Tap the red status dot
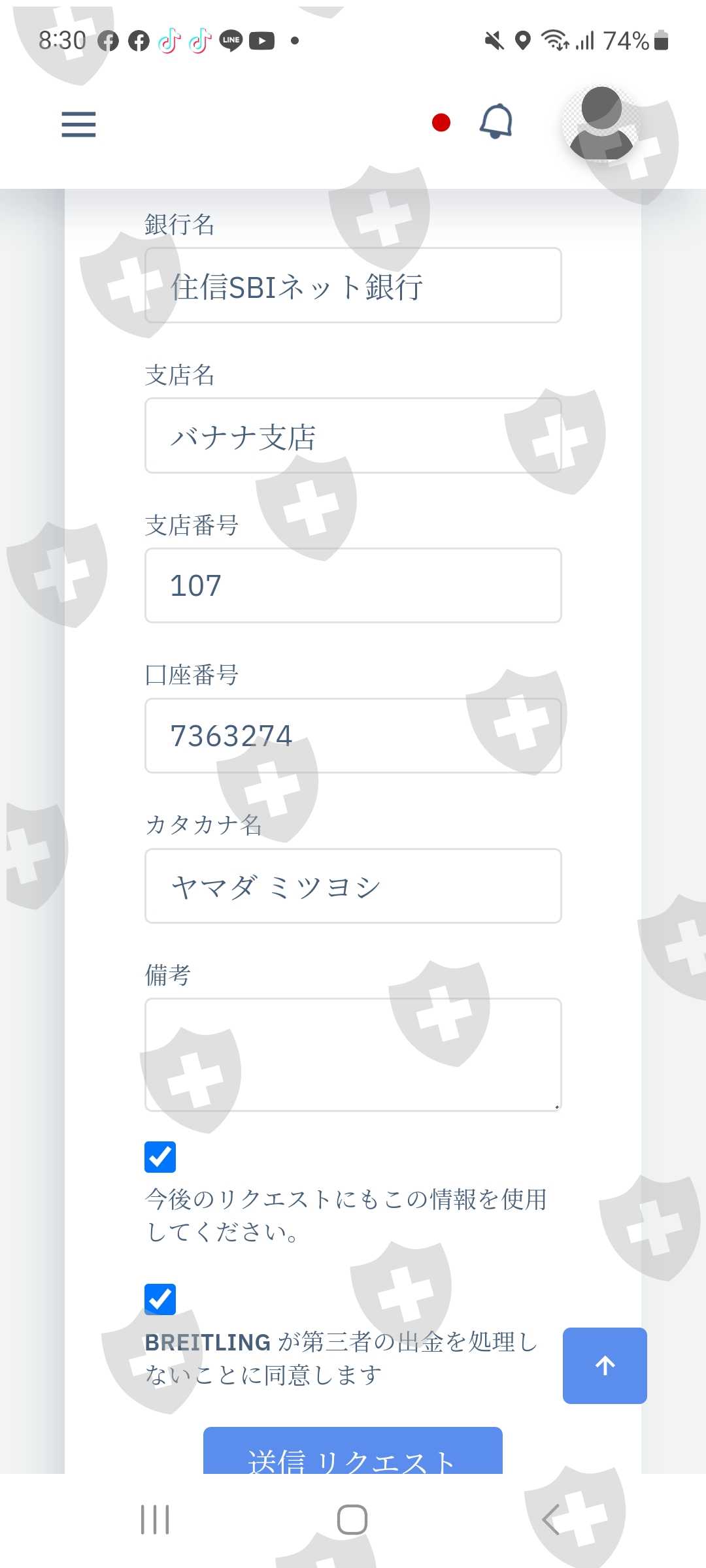 pos(441,122)
